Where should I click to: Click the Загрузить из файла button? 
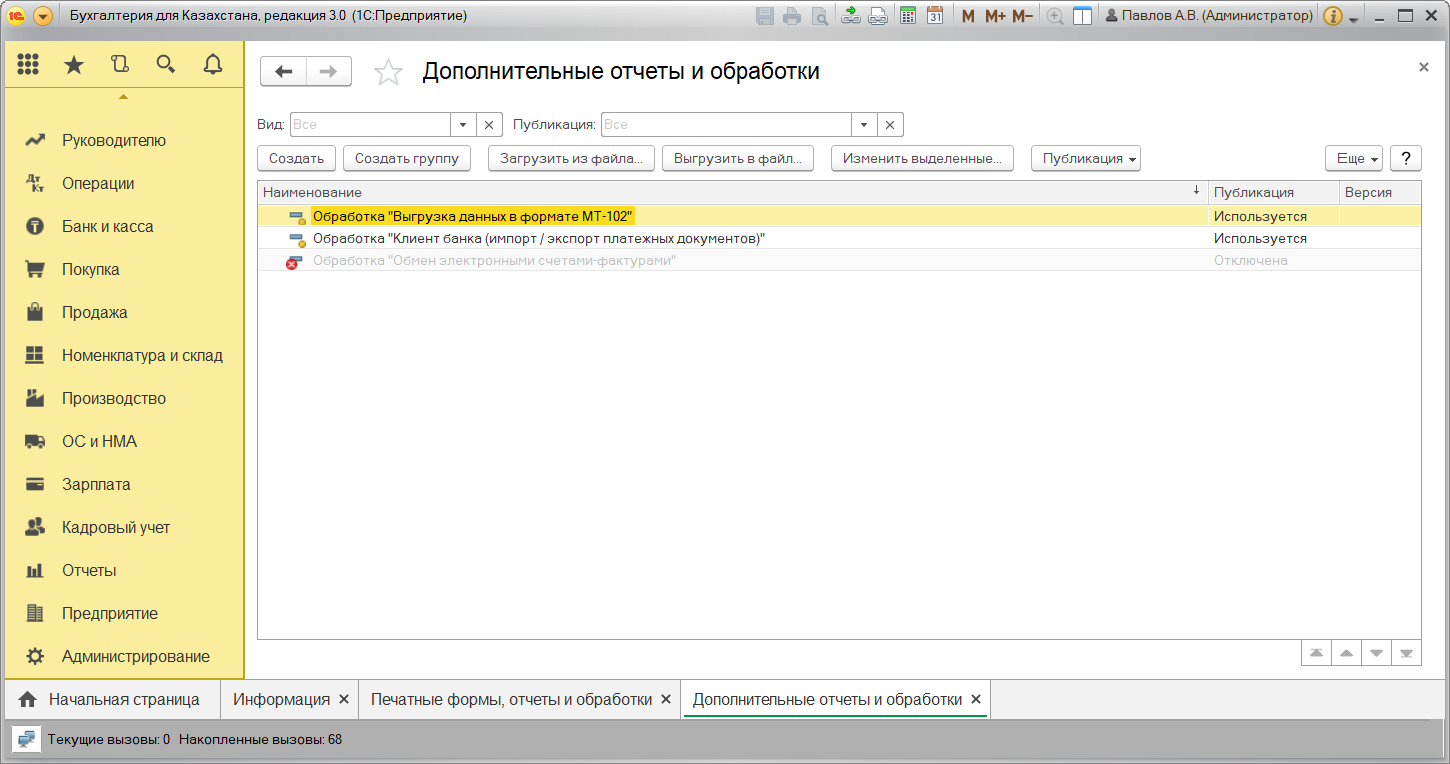(570, 159)
